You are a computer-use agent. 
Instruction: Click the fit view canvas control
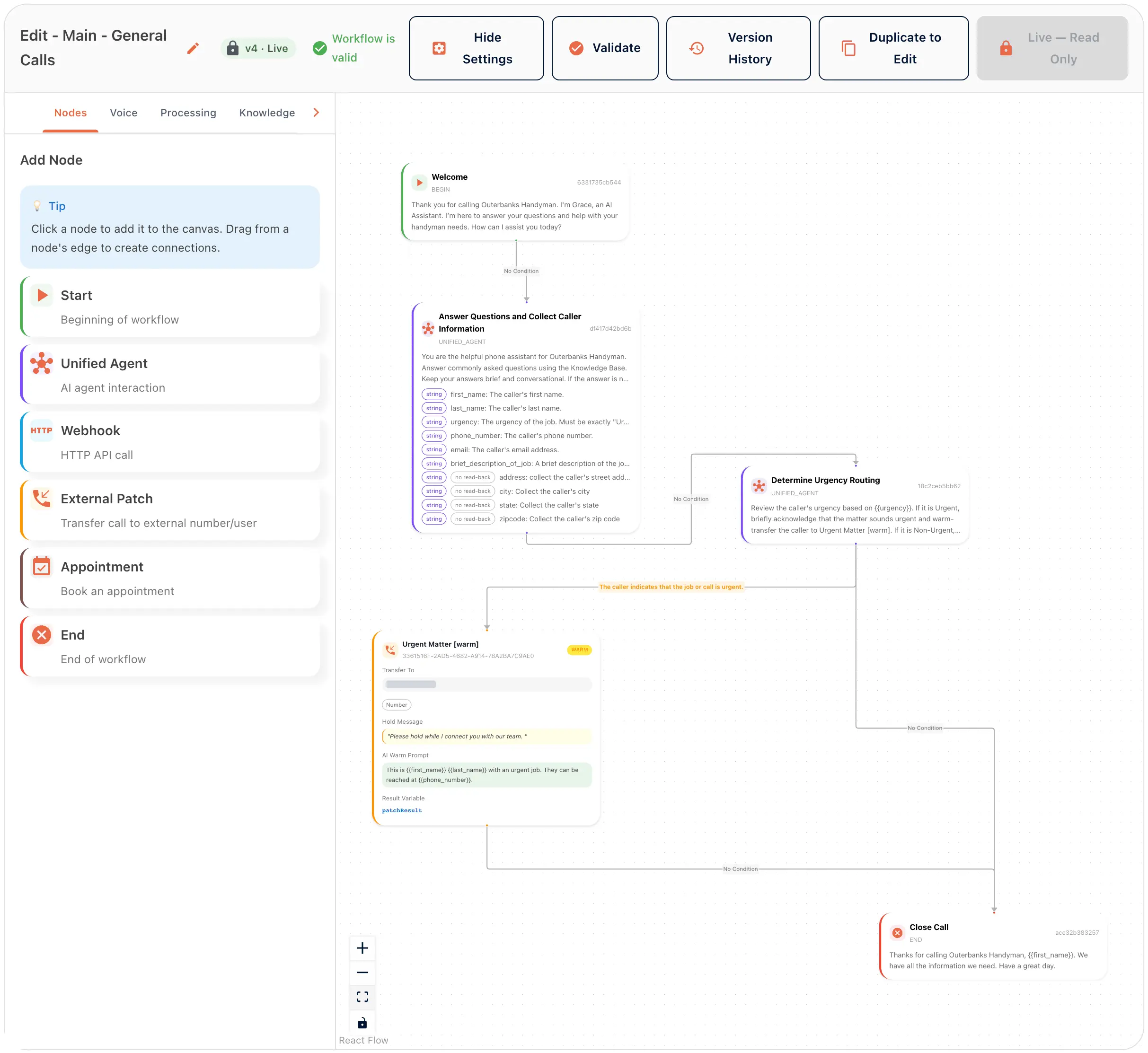(x=362, y=997)
